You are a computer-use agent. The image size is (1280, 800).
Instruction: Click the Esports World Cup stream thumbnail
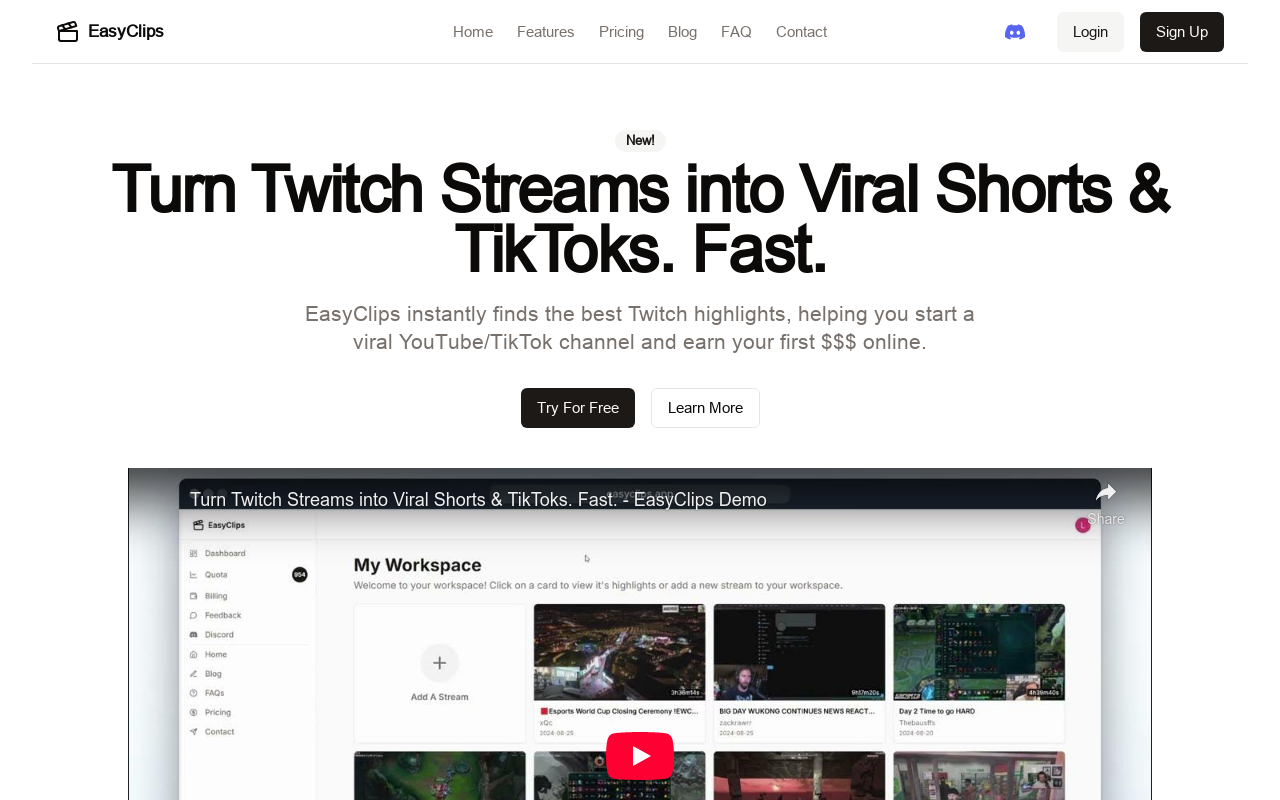tap(619, 651)
